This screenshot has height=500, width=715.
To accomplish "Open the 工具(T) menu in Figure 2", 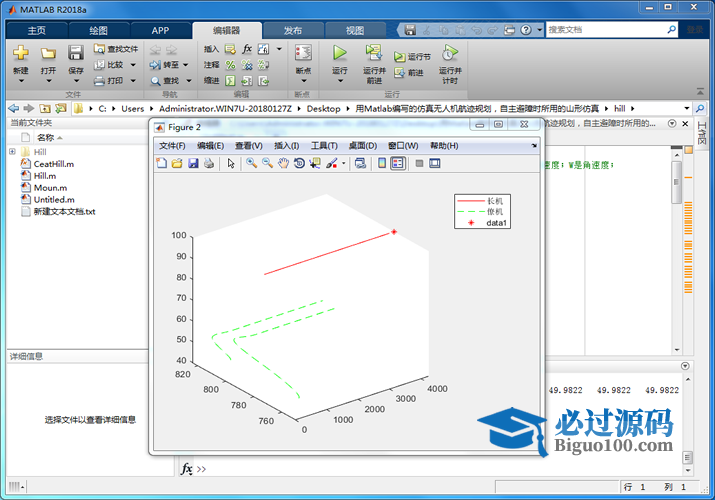I will (x=324, y=146).
